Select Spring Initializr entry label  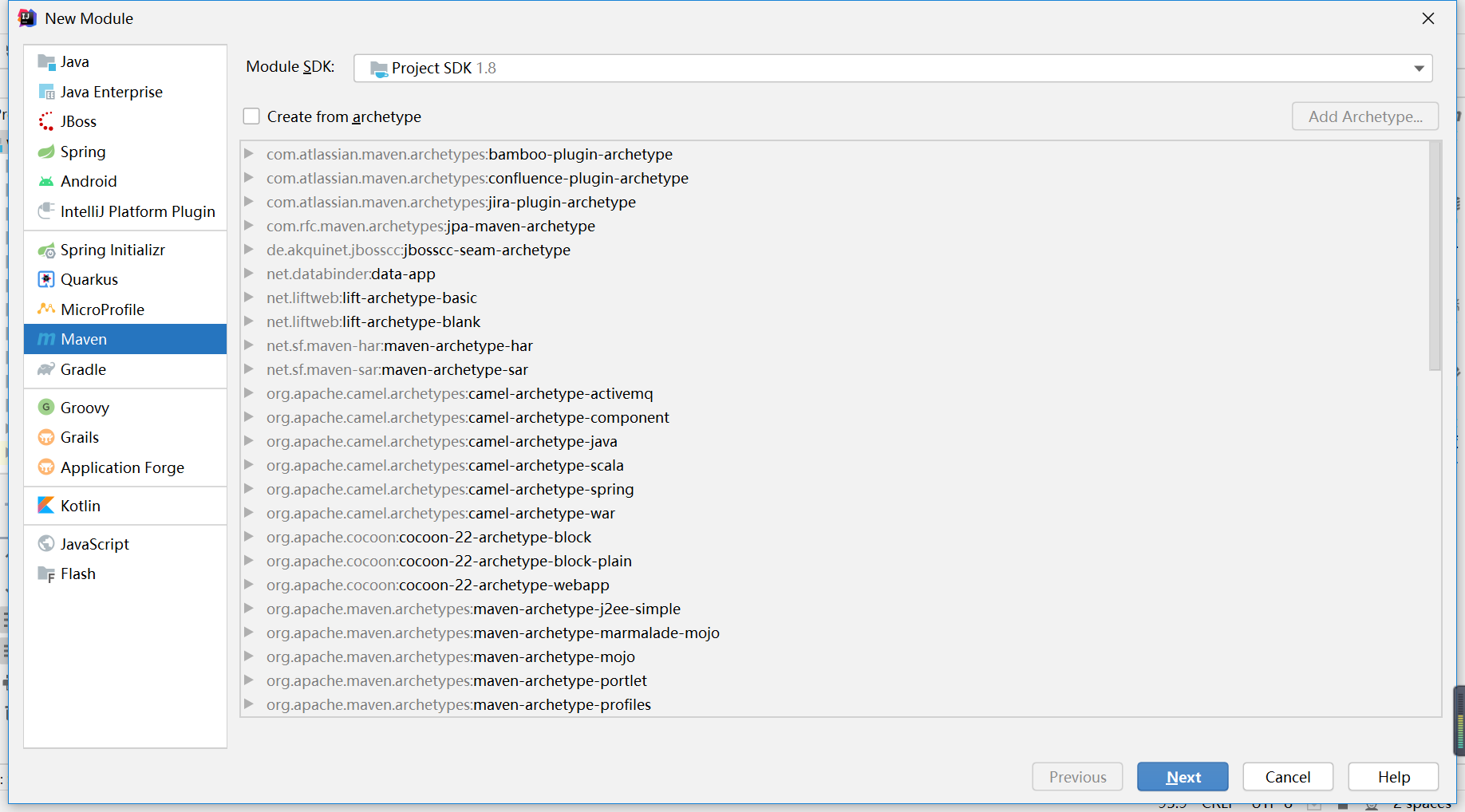pyautogui.click(x=113, y=250)
